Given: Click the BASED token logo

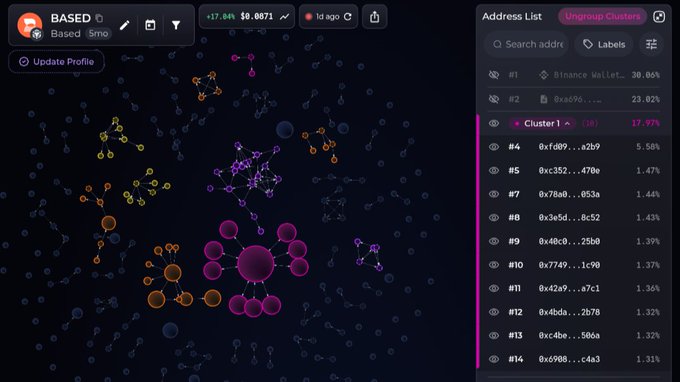Looking at the screenshot, I should tap(29, 25).
